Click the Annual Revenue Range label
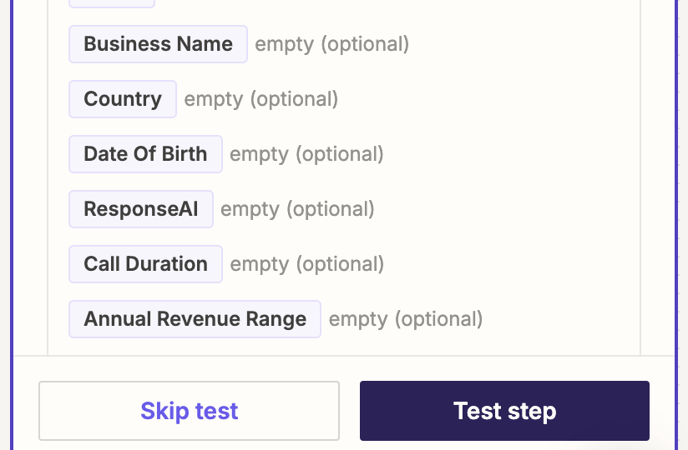This screenshot has width=688, height=450. 195,319
